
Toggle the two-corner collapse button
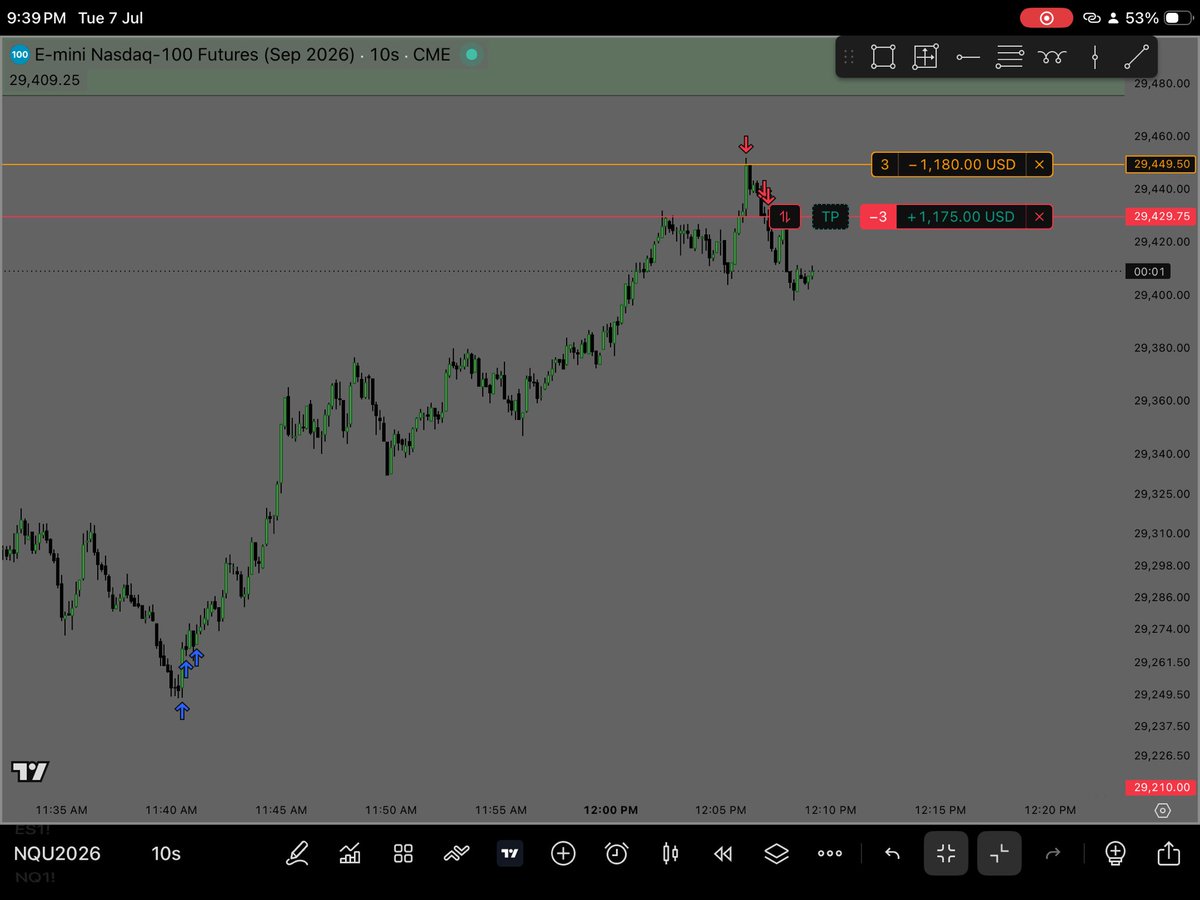coord(999,853)
